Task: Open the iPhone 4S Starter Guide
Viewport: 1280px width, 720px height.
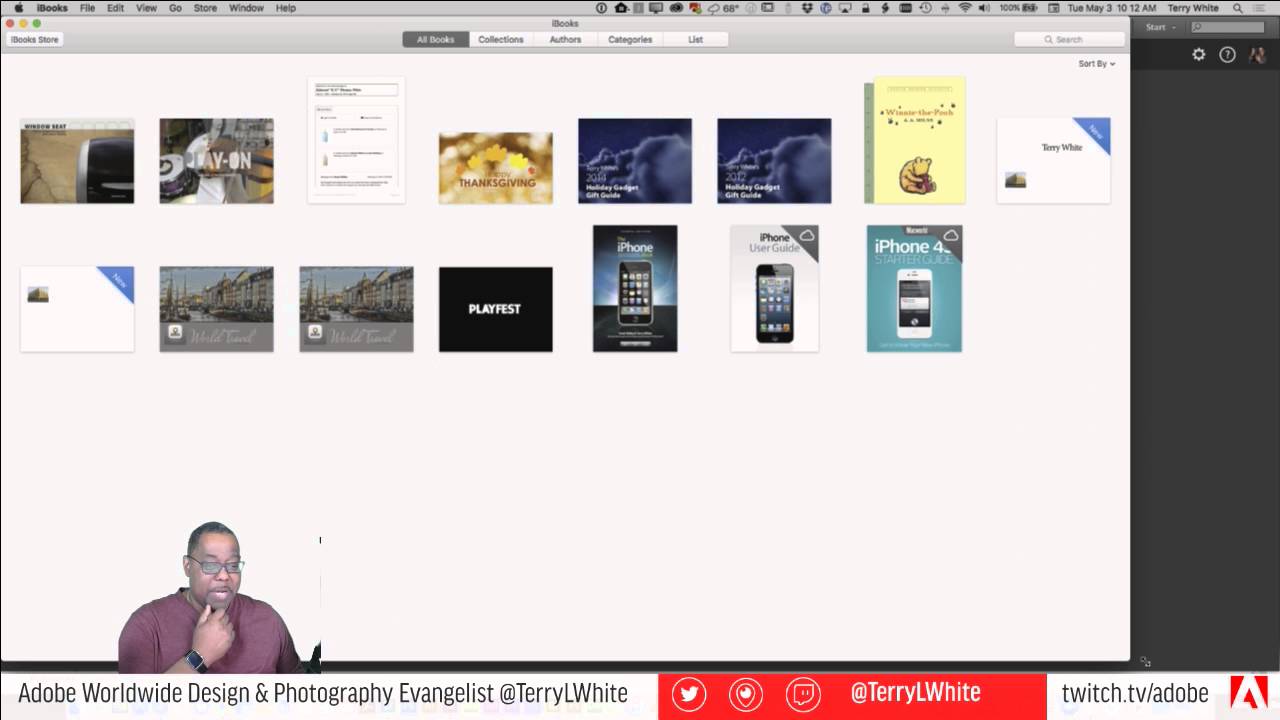Action: [914, 288]
